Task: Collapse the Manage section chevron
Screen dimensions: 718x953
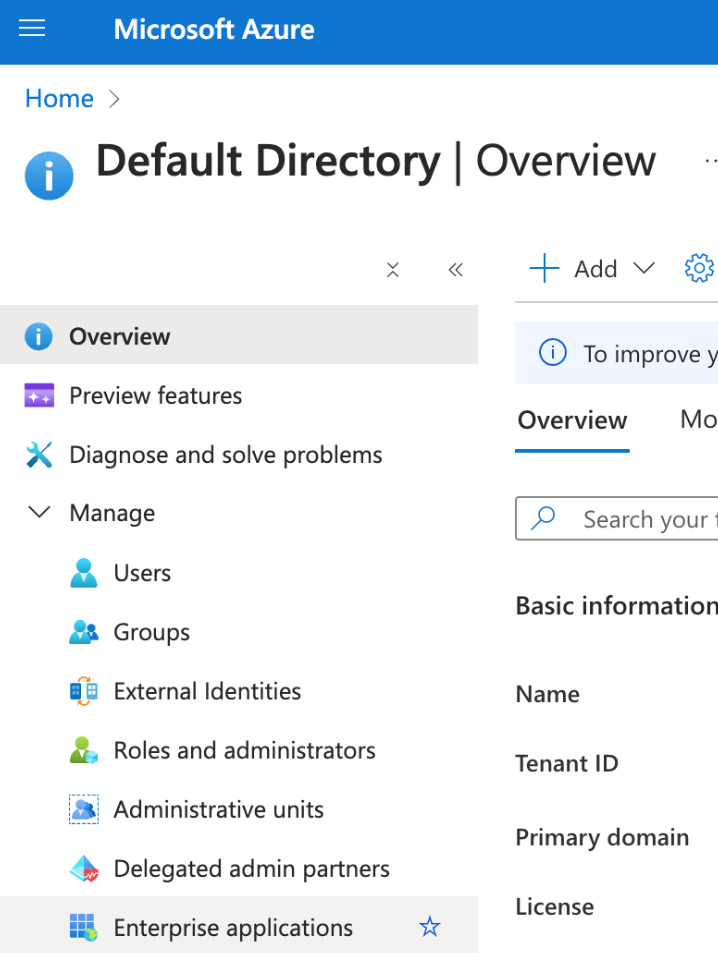Action: (39, 513)
